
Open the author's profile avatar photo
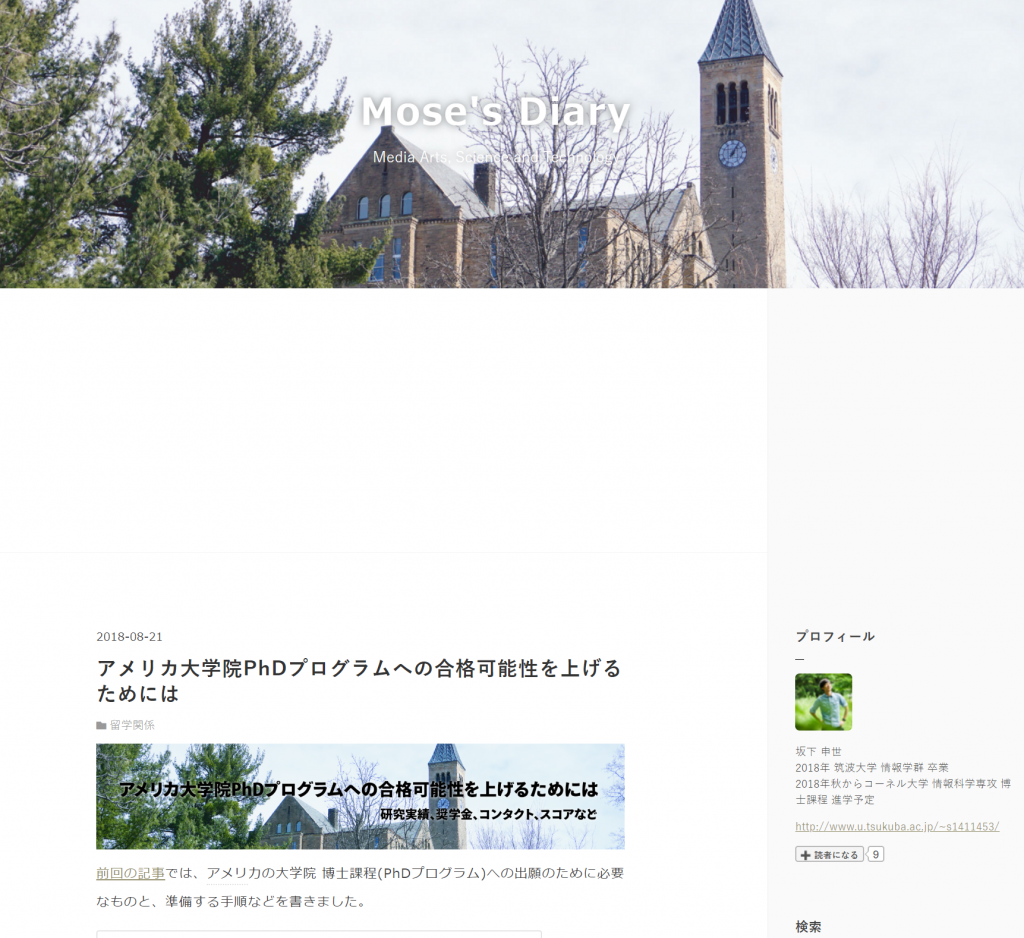(823, 701)
